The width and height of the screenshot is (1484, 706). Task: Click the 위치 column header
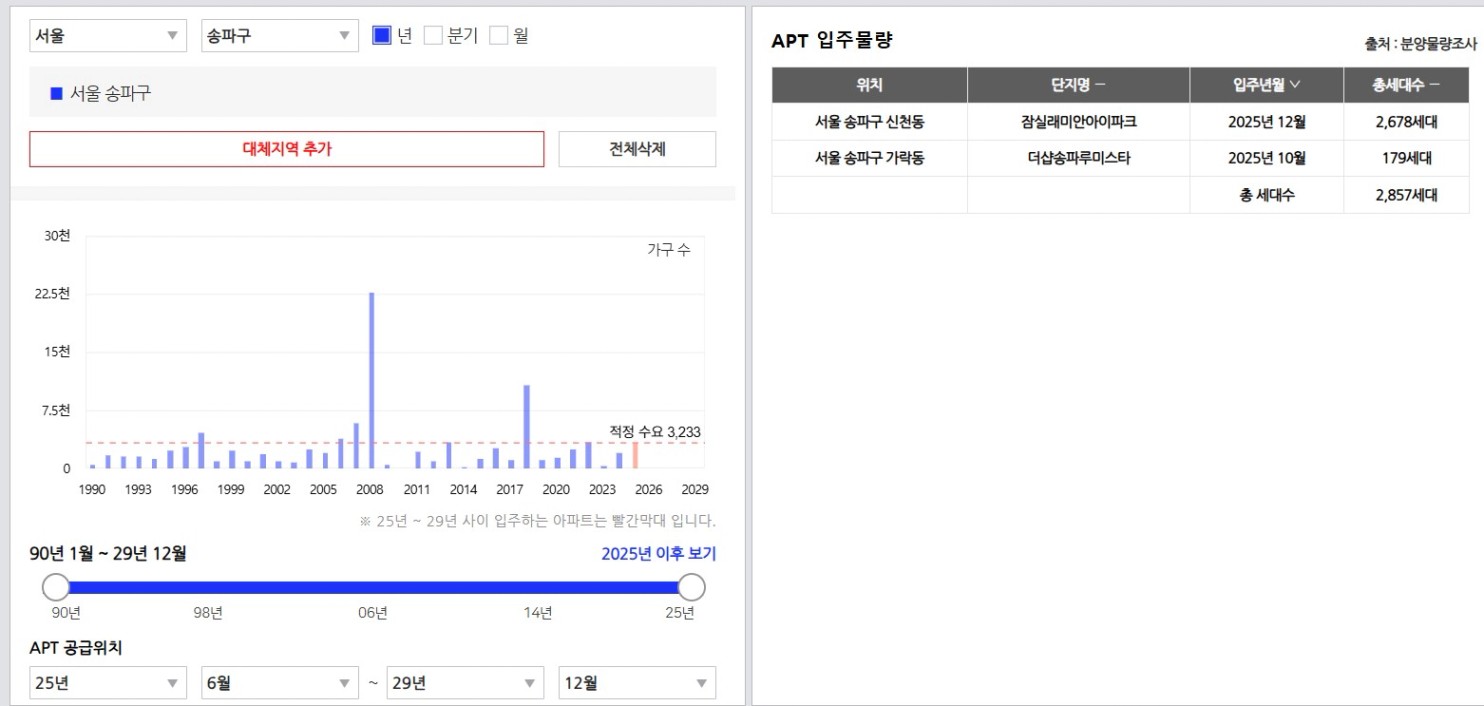coord(869,85)
